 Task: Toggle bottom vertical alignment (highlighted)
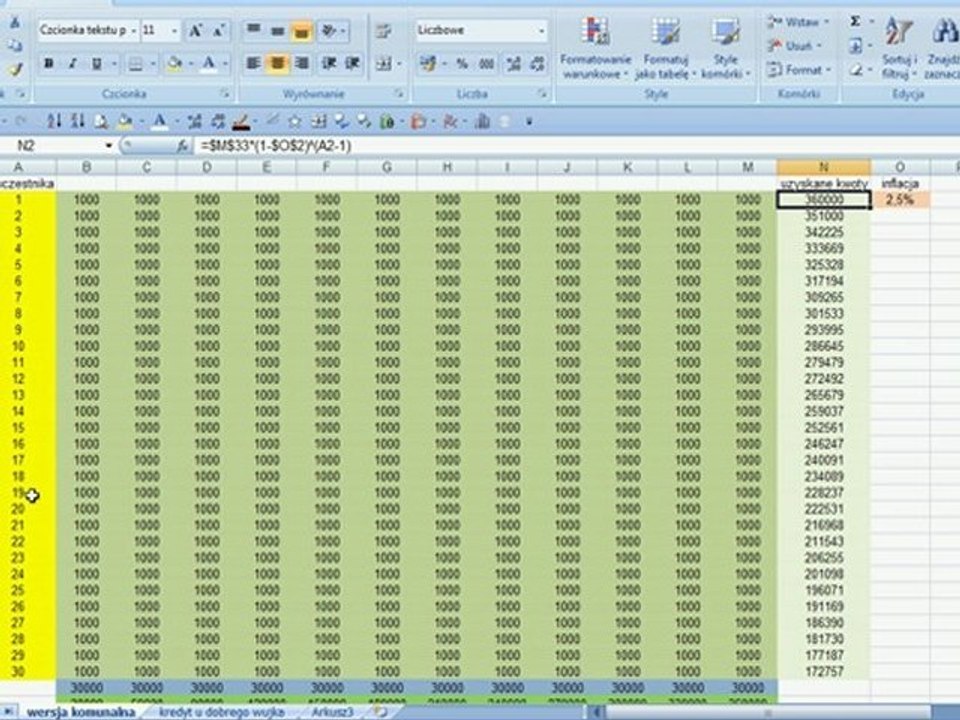(301, 30)
